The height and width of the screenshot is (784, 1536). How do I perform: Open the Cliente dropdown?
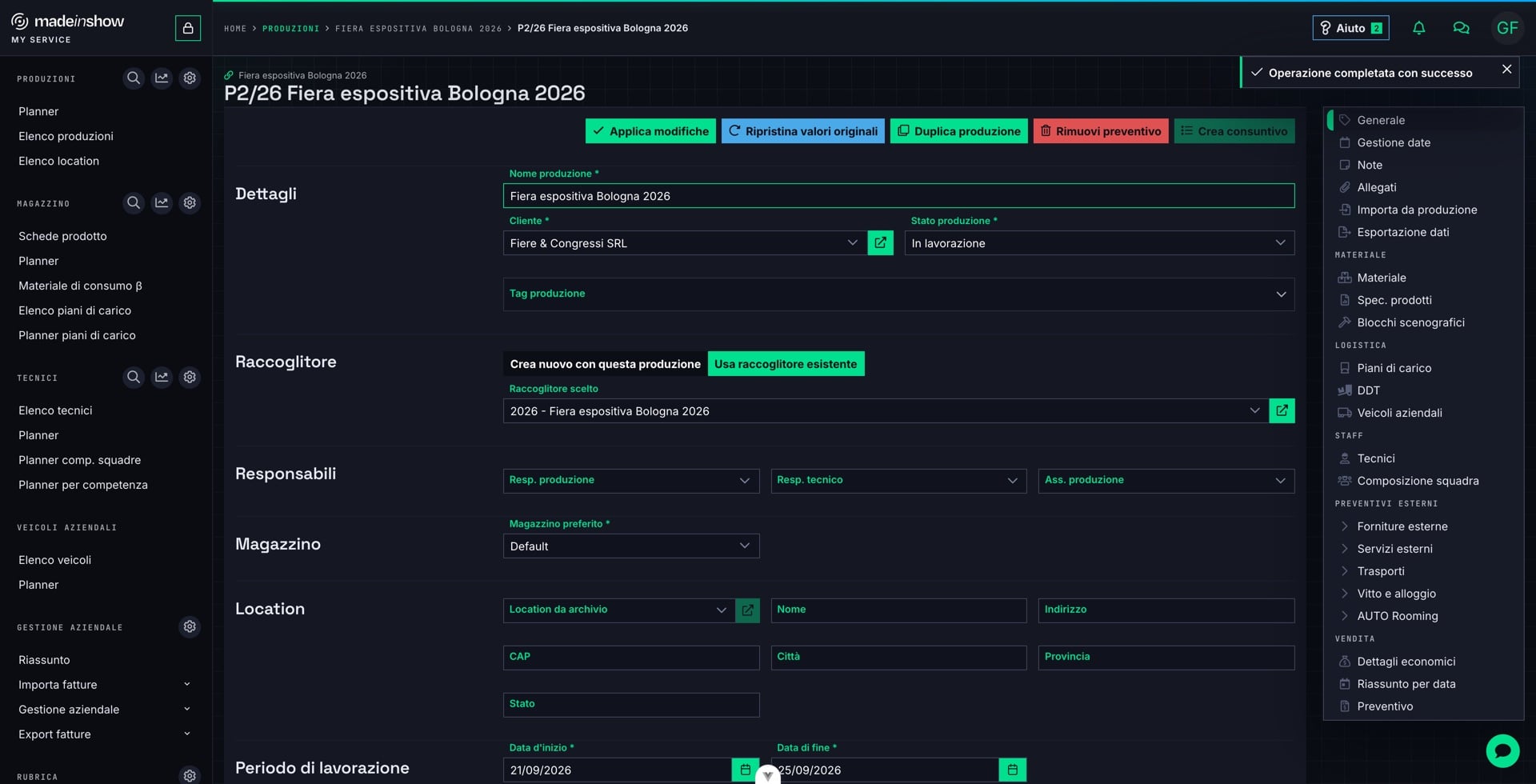[685, 243]
